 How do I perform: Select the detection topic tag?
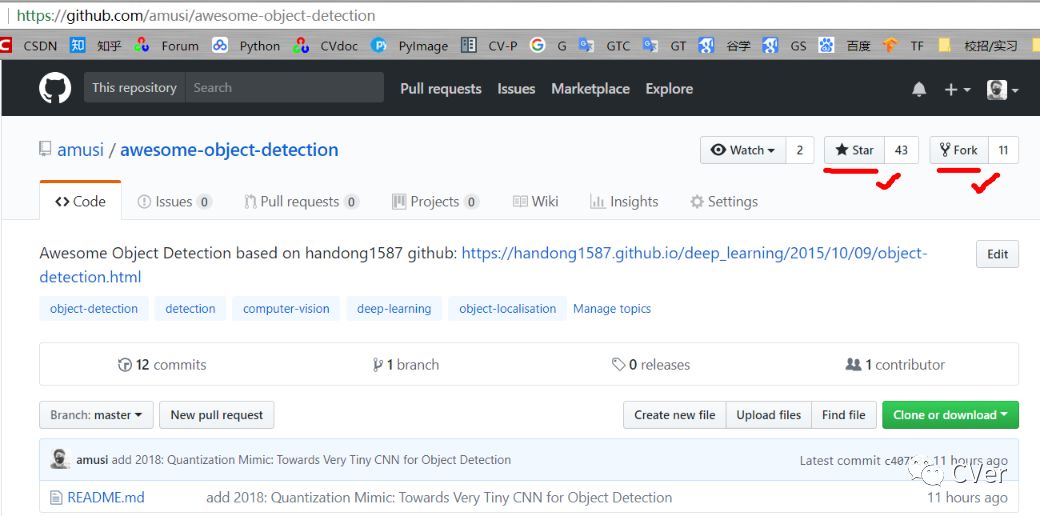click(x=190, y=308)
